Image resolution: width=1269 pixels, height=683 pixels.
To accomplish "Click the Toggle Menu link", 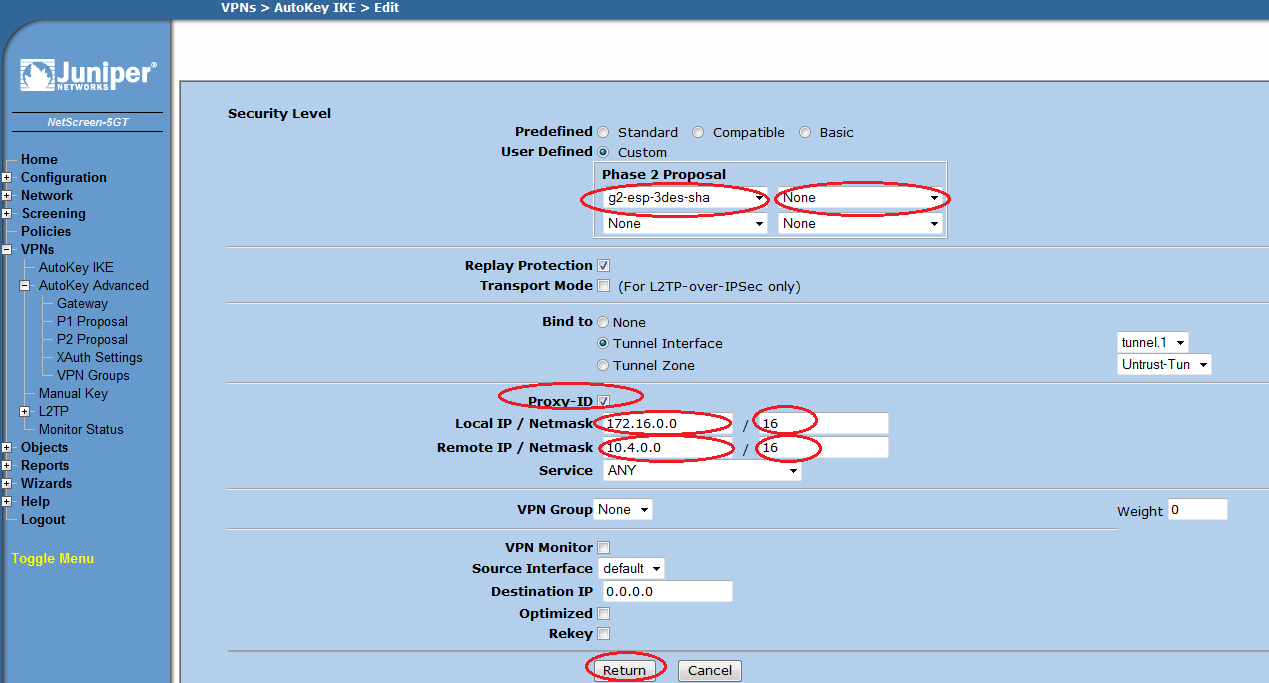I will 53,559.
